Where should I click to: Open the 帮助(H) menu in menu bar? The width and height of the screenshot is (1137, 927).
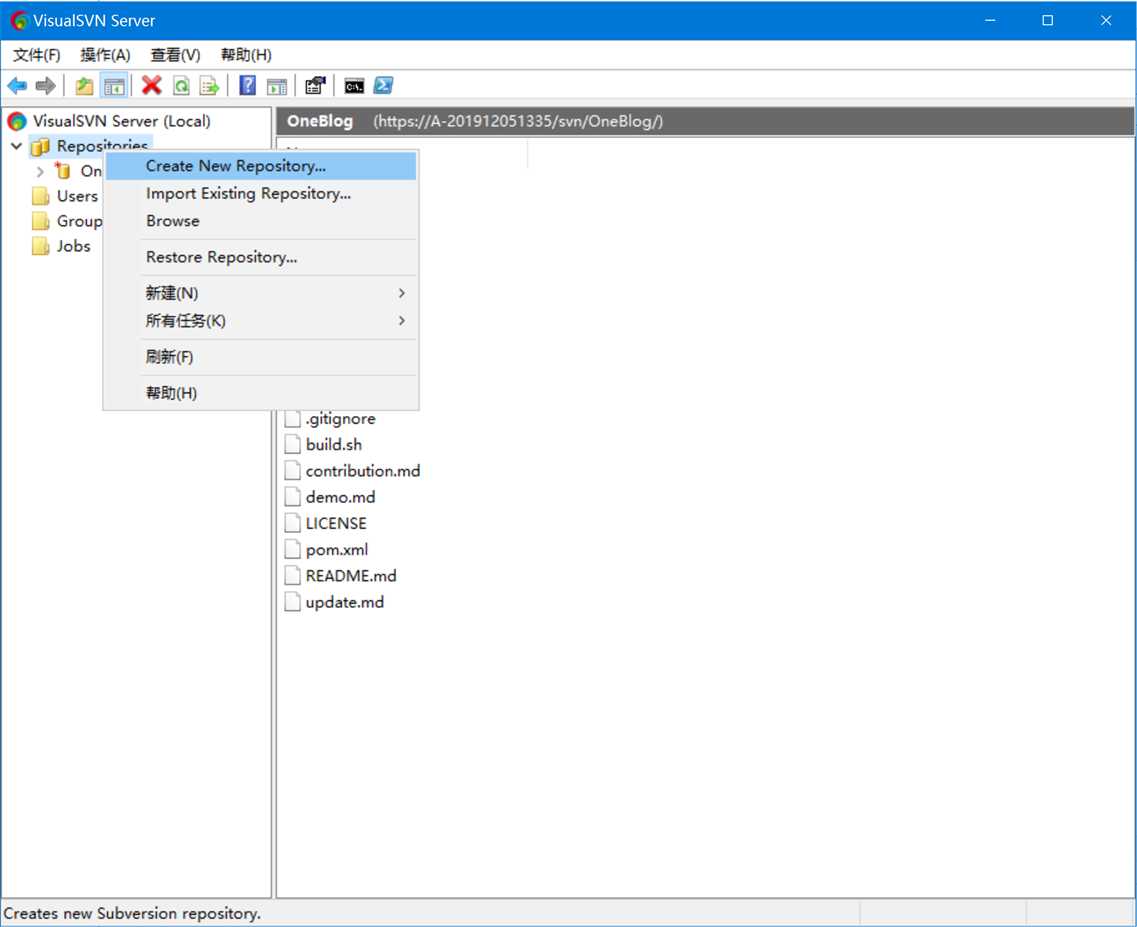[x=246, y=55]
